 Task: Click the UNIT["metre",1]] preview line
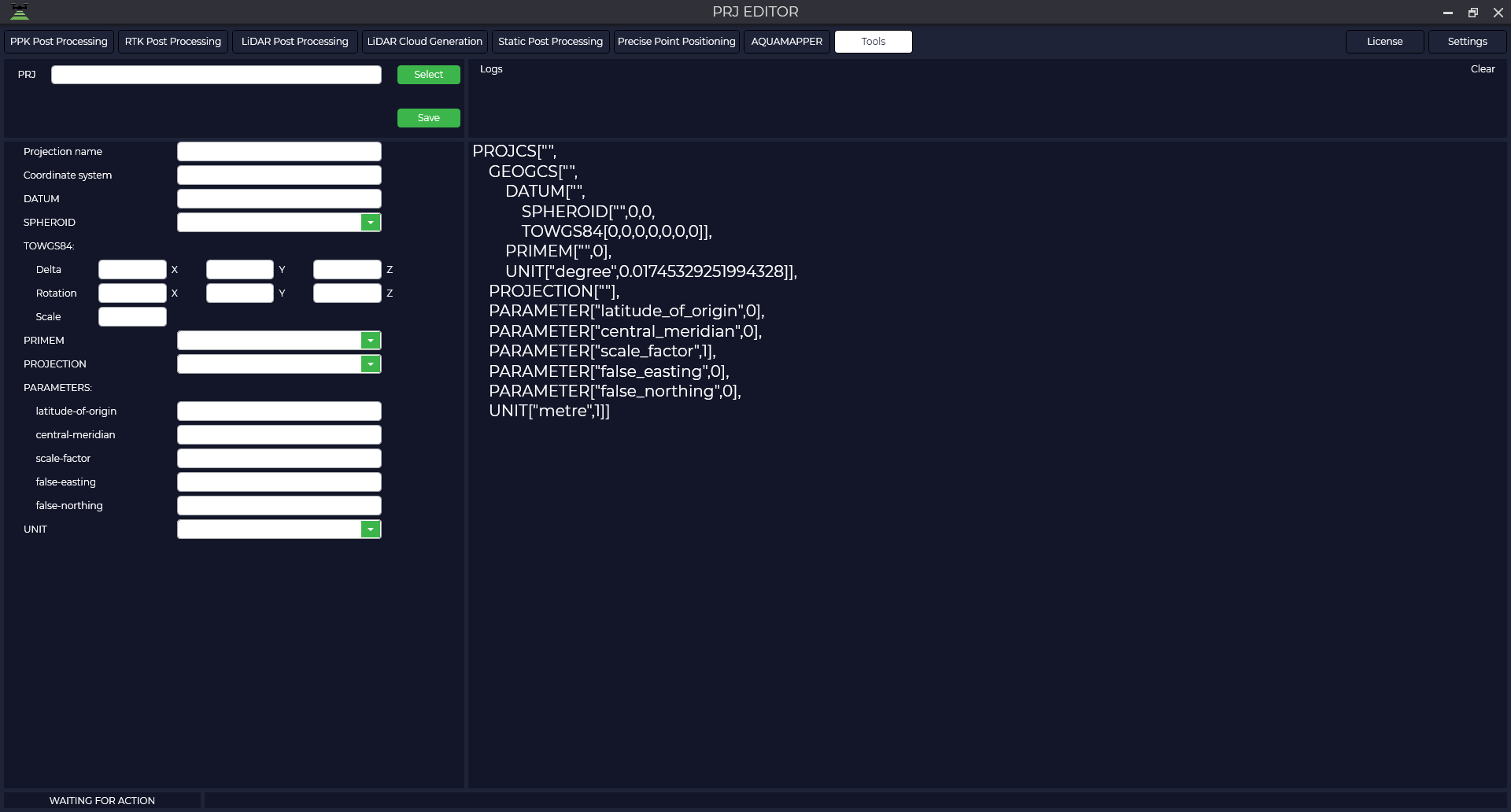tap(549, 411)
